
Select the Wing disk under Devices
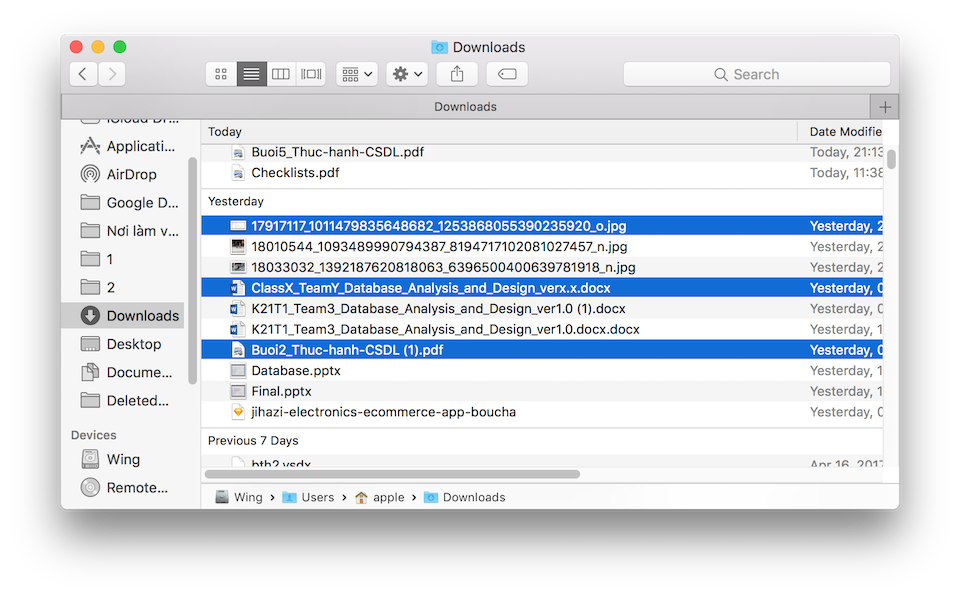pyautogui.click(x=122, y=459)
